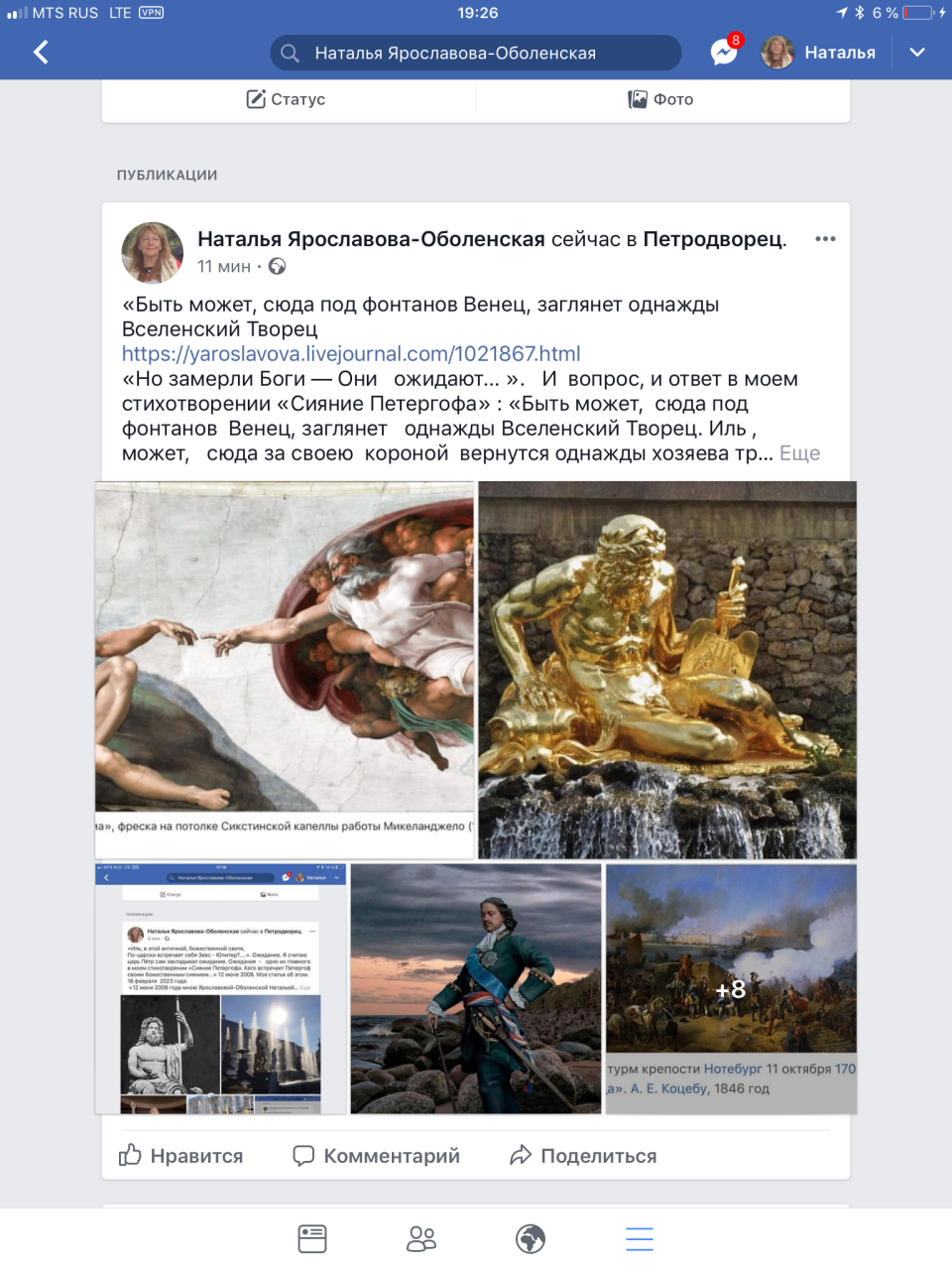The height and width of the screenshot is (1270, 952).
Task: Open the post options three-dot menu
Action: pos(825,239)
